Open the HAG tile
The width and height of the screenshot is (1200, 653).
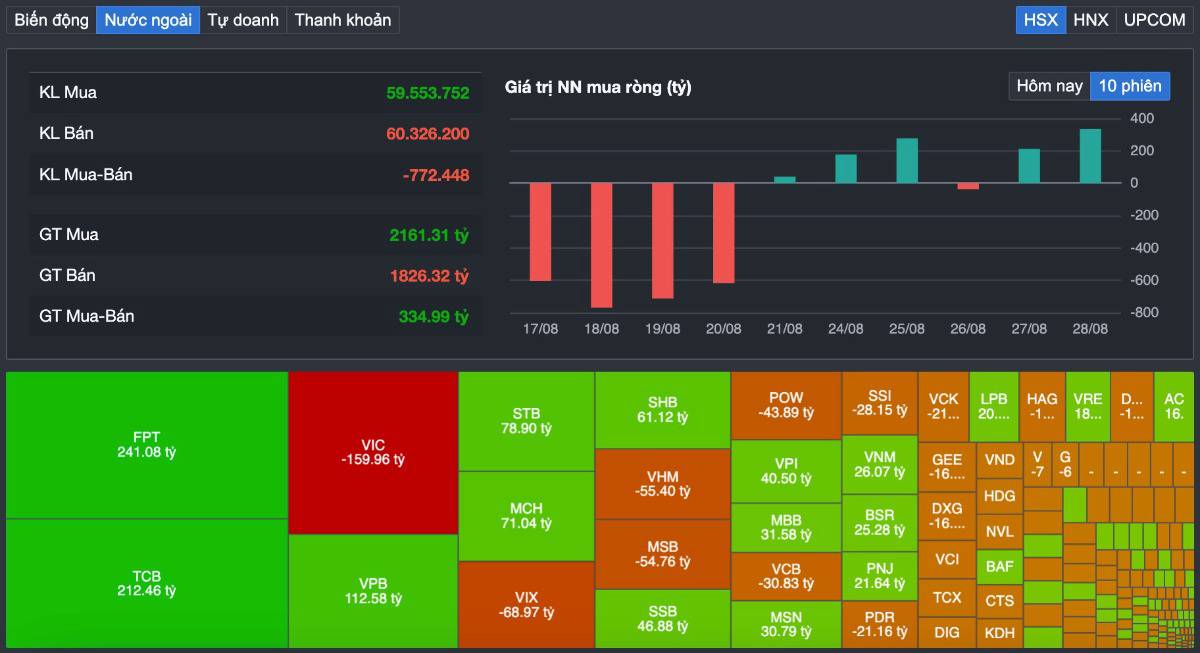pos(1042,406)
